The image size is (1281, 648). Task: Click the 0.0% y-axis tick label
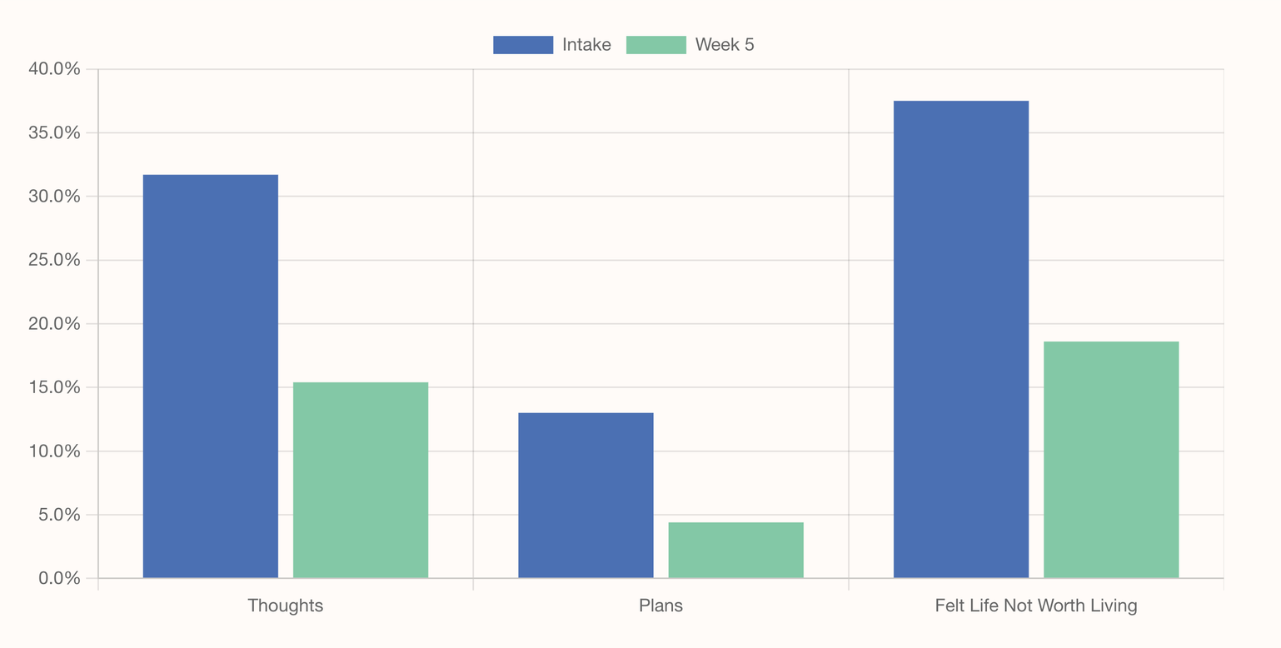pos(58,579)
